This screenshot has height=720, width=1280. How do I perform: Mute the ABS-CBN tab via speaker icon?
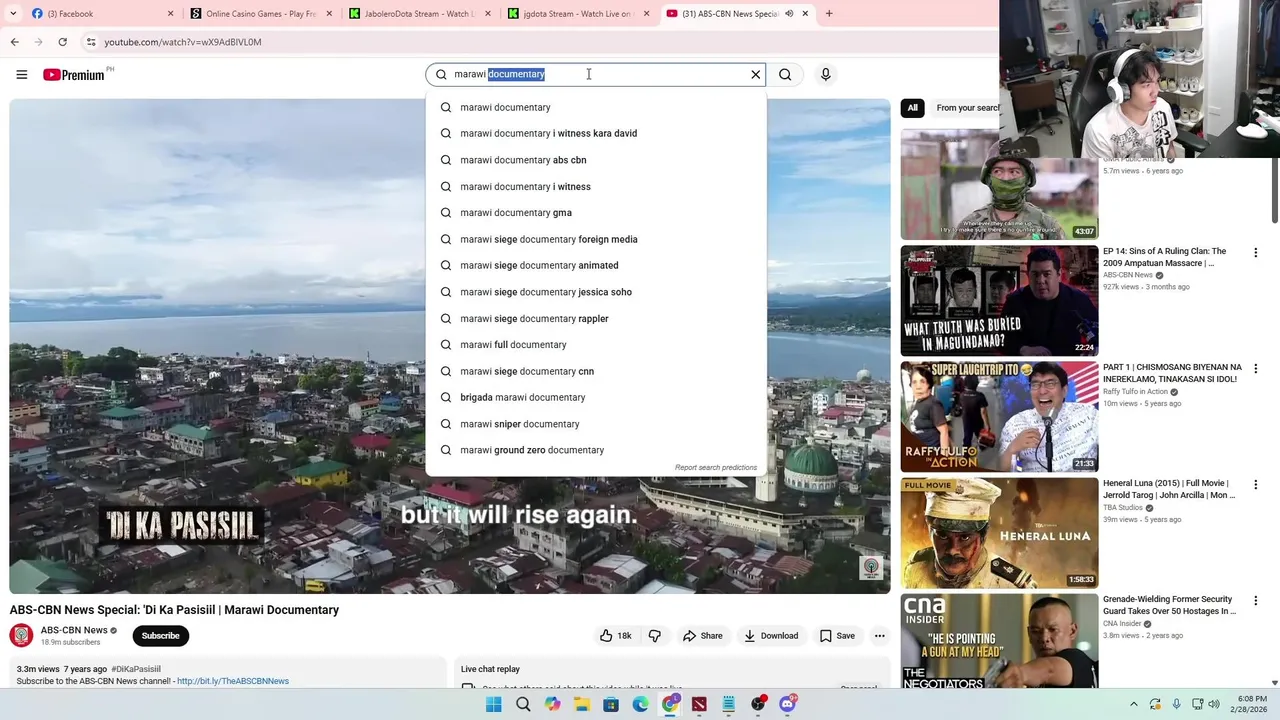pos(789,14)
